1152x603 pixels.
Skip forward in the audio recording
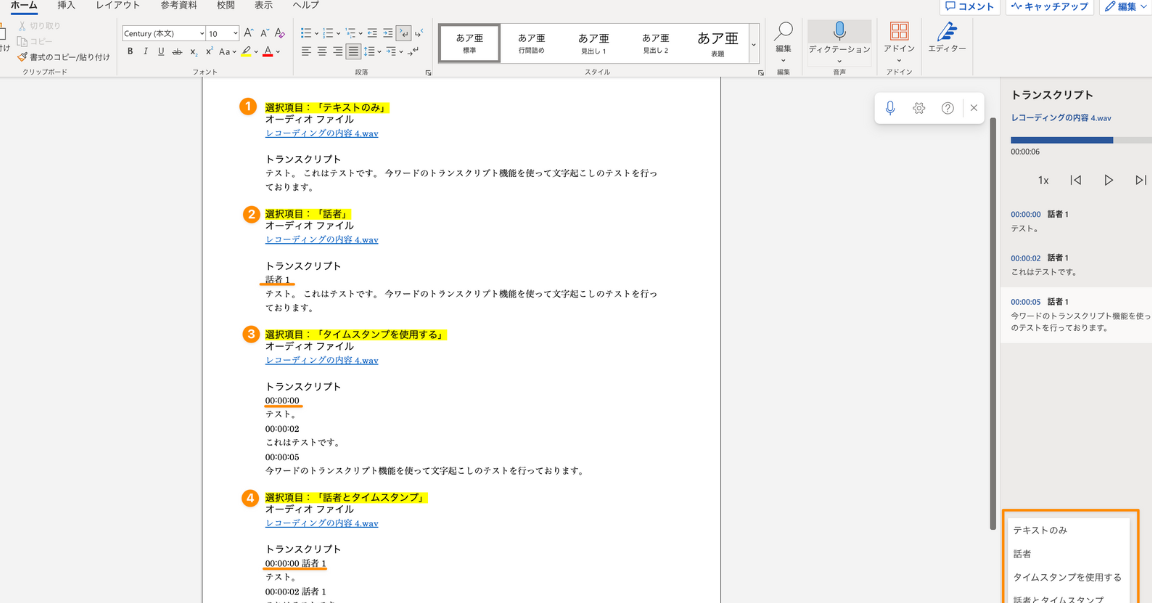pyautogui.click(x=1140, y=180)
